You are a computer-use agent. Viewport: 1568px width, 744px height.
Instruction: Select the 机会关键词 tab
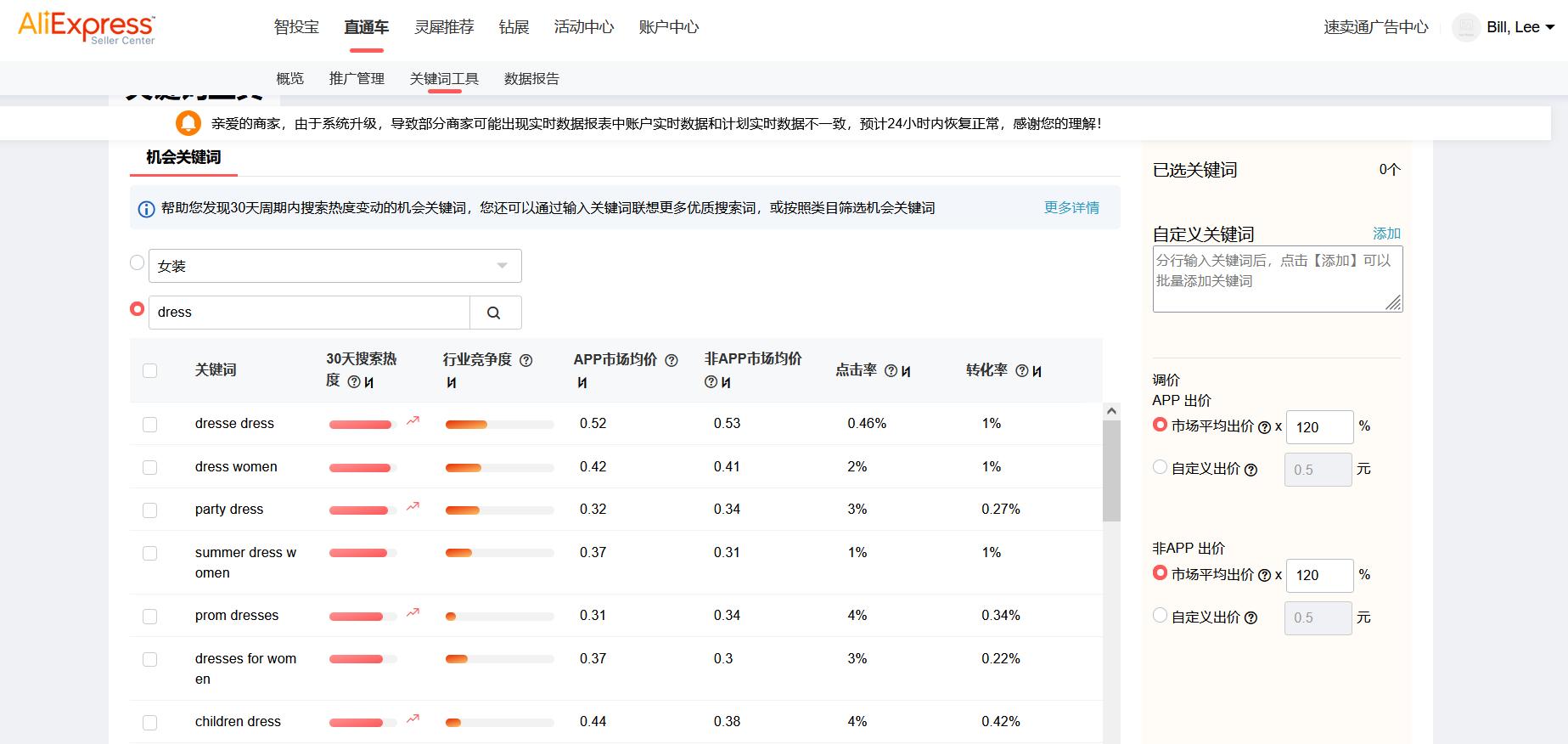183,157
